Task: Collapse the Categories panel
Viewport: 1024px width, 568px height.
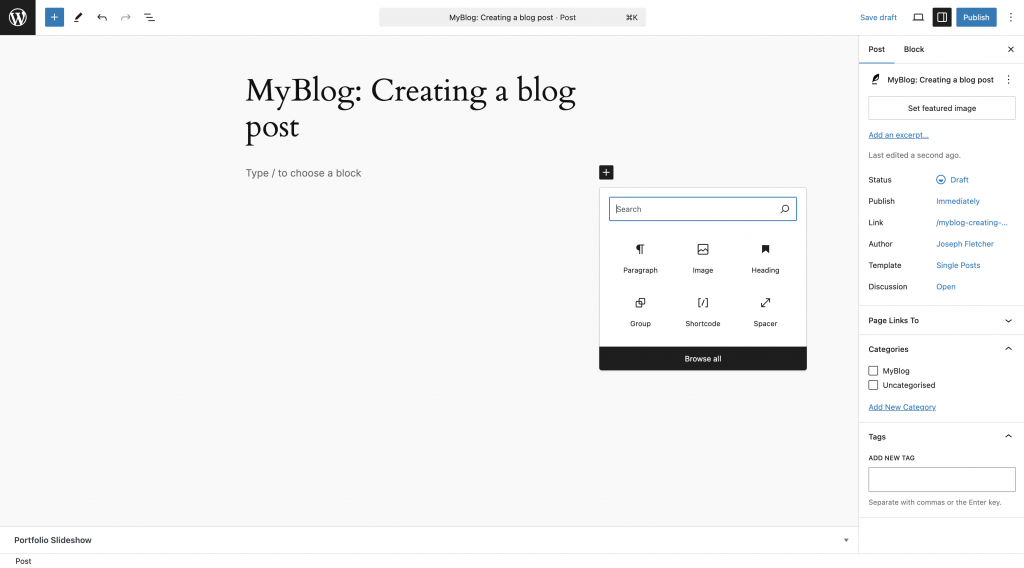Action: point(1008,349)
